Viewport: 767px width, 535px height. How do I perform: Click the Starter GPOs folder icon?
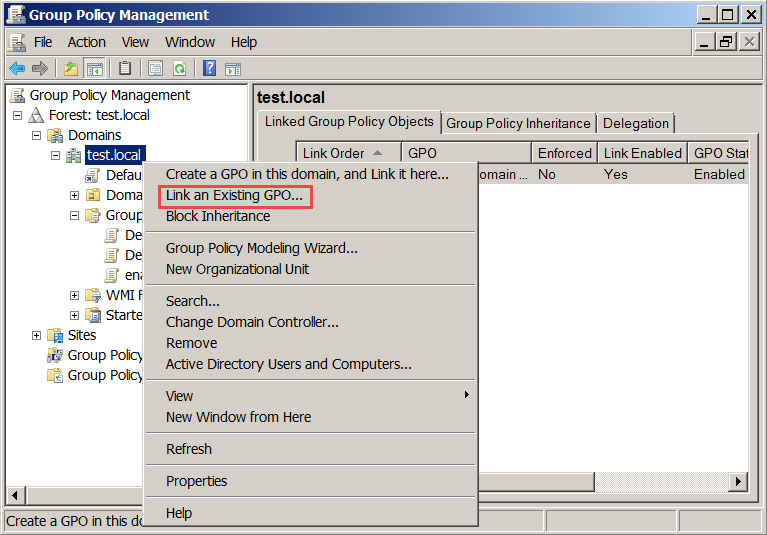(93, 315)
